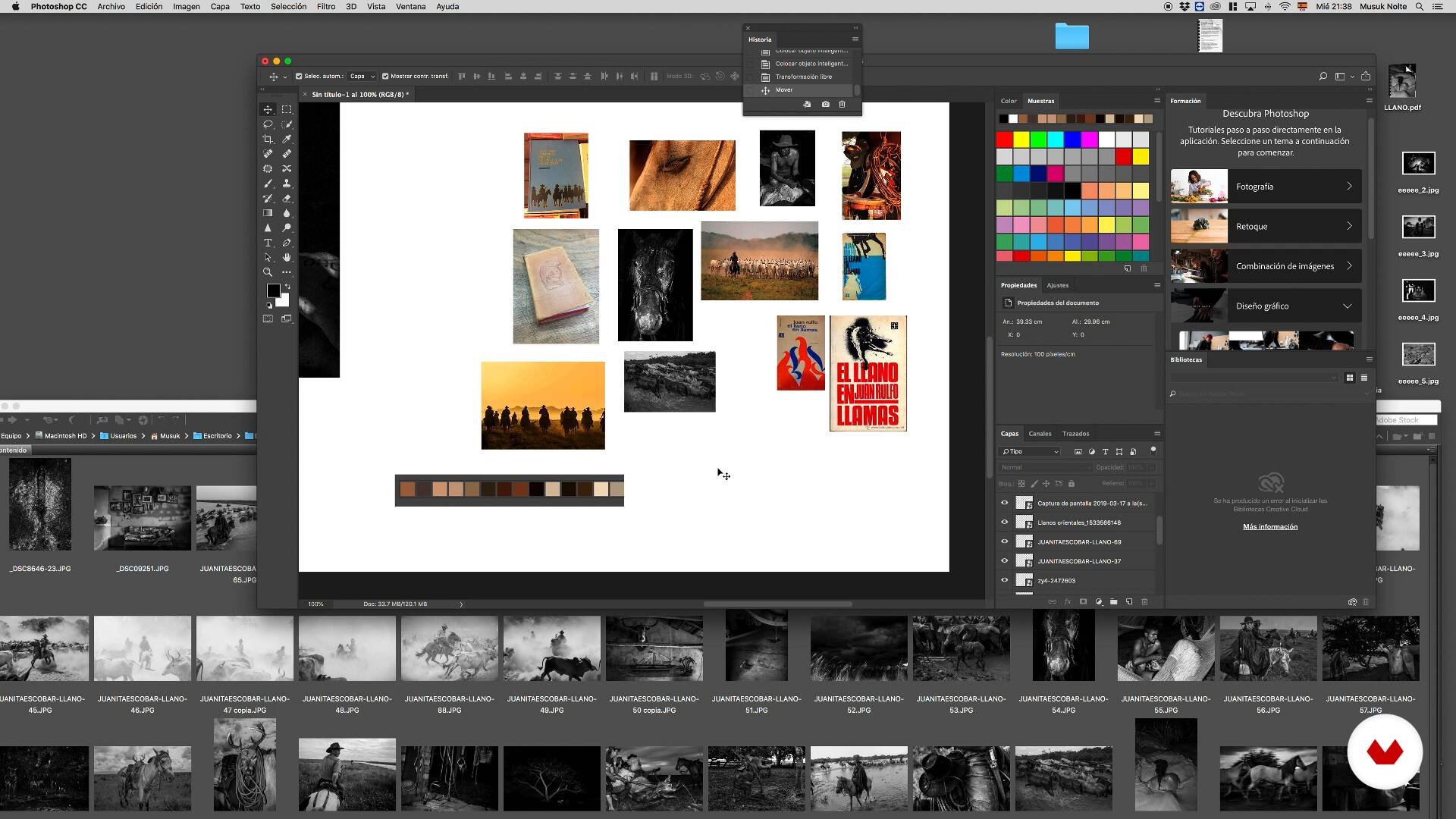1456x819 pixels.
Task: Select the Zoom tool in the toolbox
Action: [268, 272]
